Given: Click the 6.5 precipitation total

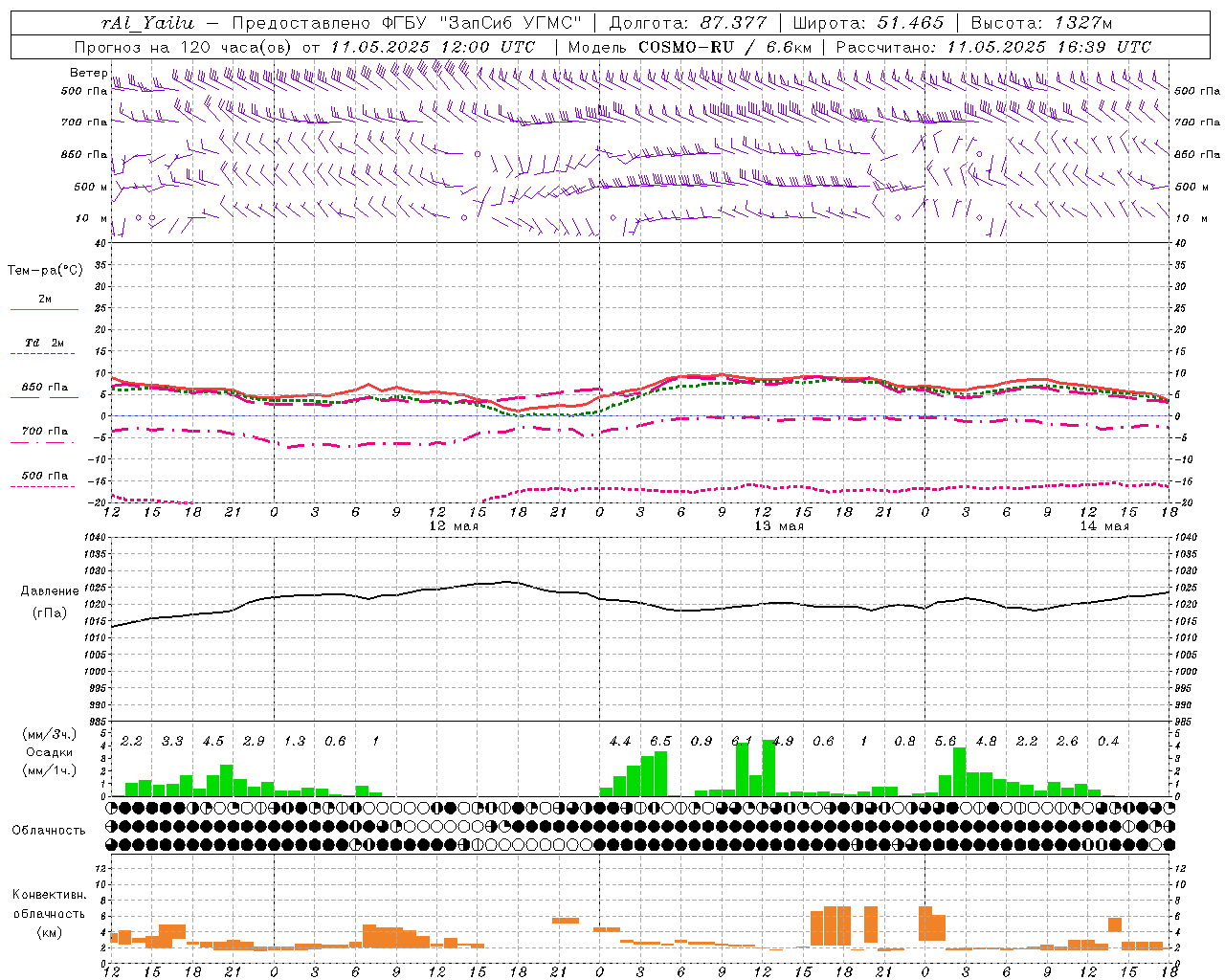Looking at the screenshot, I should tap(660, 742).
